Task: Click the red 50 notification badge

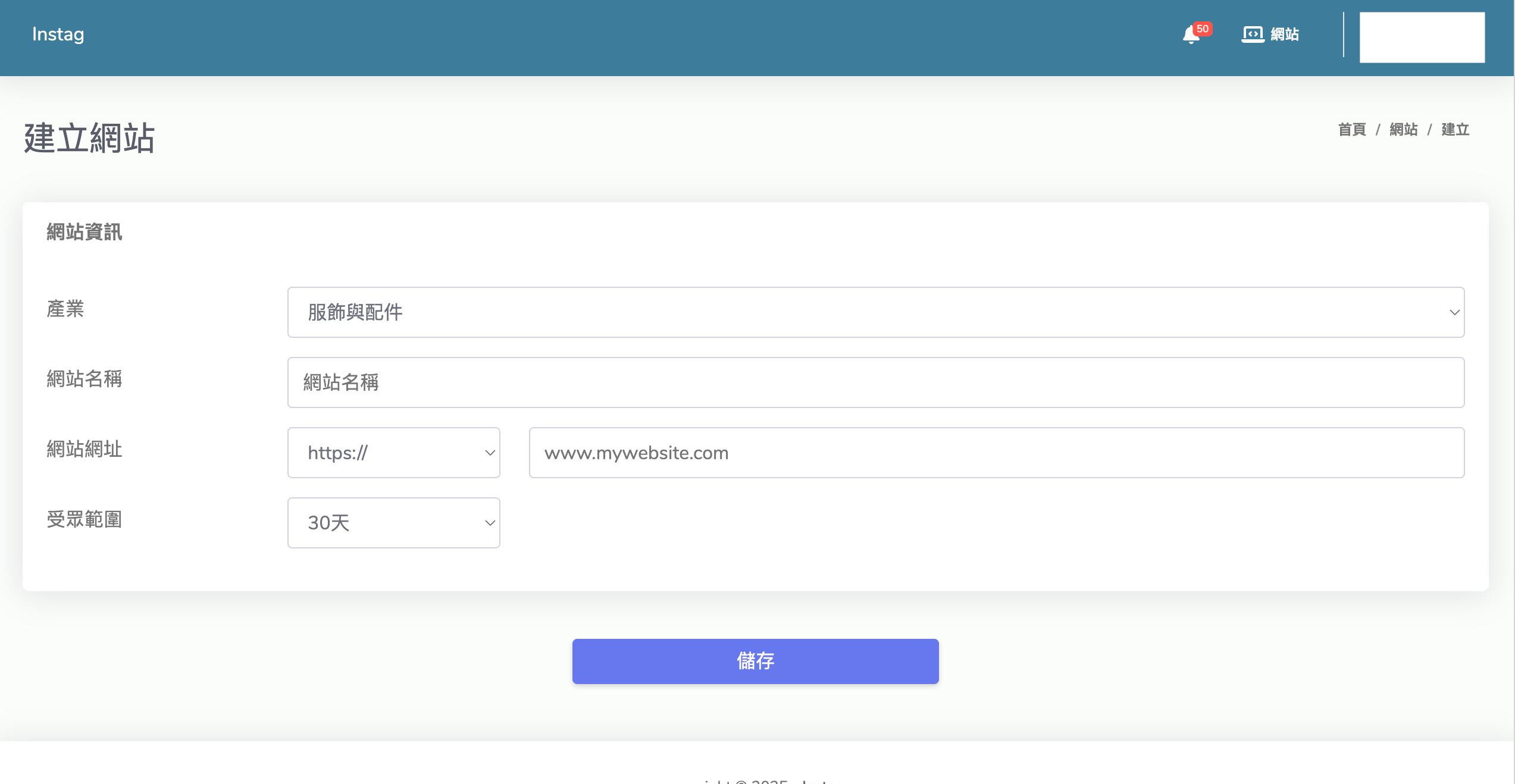Action: 1203,29
